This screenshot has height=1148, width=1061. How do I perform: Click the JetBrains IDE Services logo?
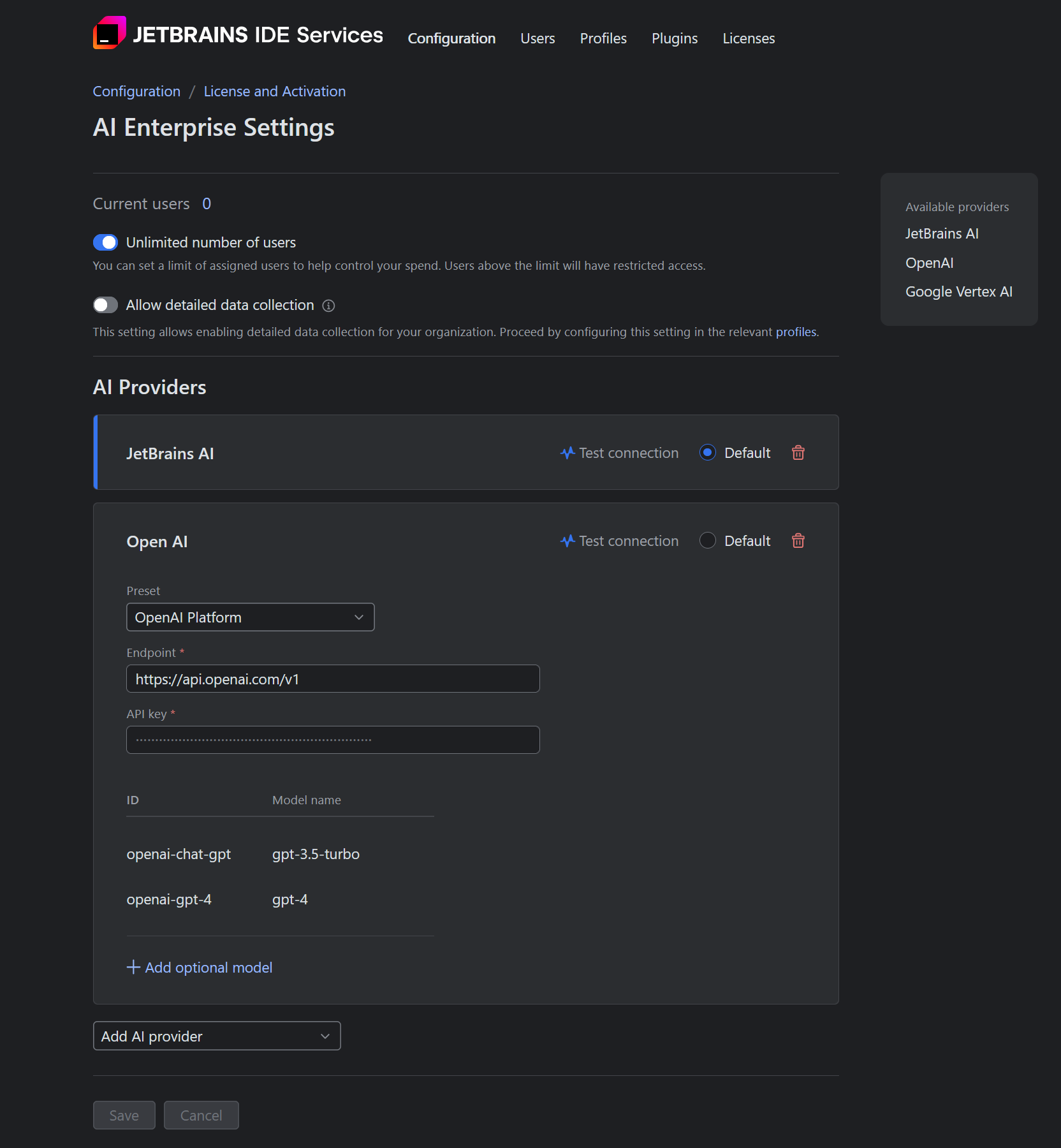(110, 34)
